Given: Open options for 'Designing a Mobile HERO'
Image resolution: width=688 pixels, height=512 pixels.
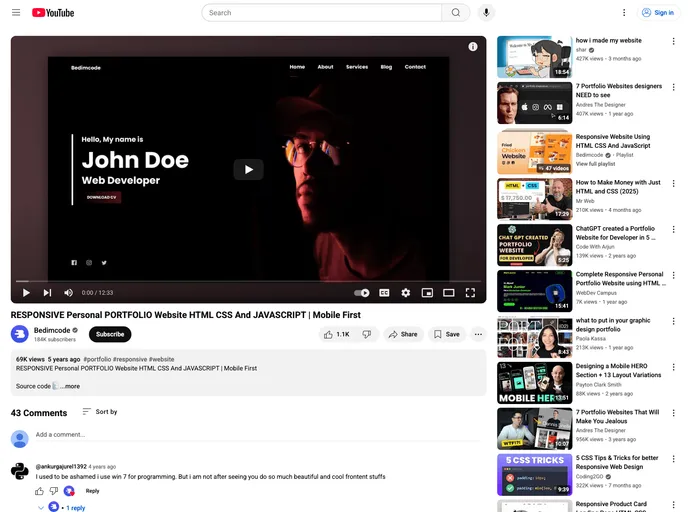Looking at the screenshot, I should click(674, 367).
